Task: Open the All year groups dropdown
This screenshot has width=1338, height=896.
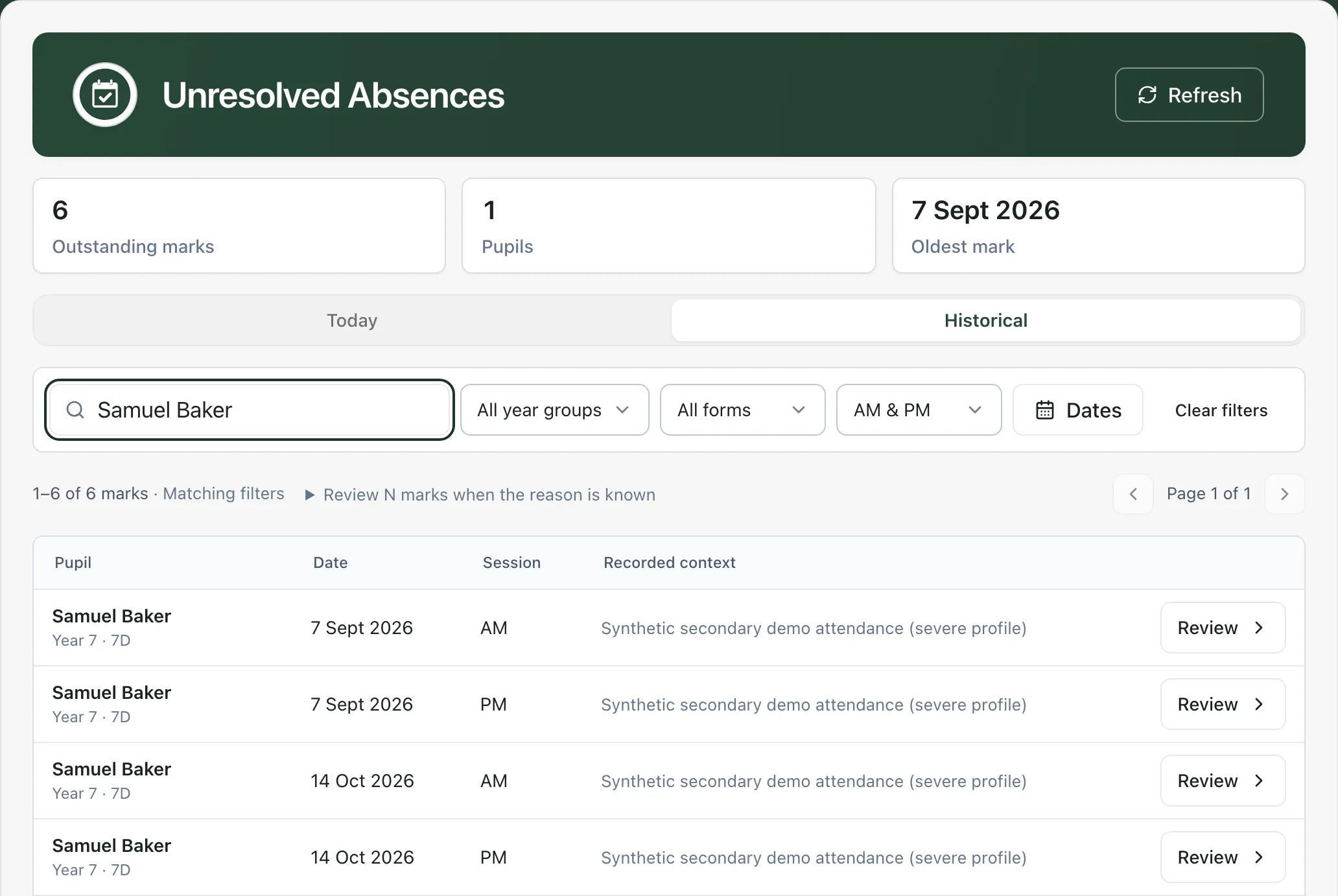Action: (554, 410)
